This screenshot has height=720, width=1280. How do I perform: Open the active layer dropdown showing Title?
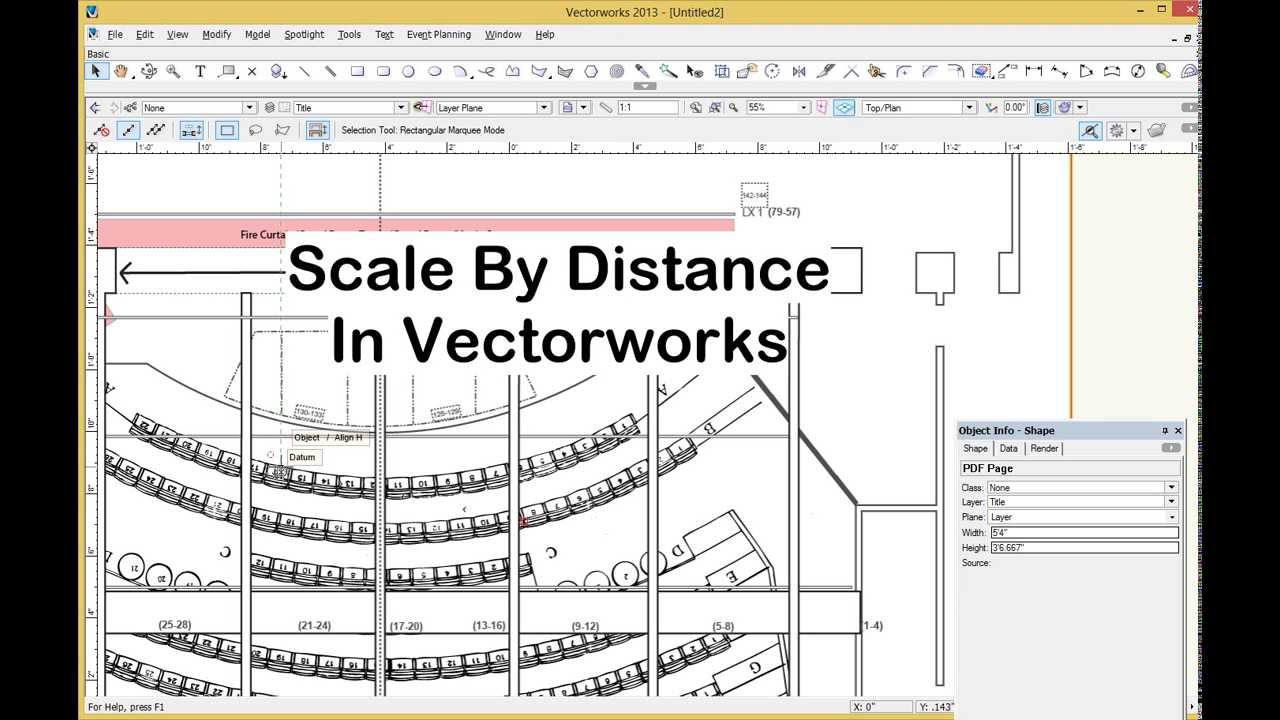pyautogui.click(x=350, y=107)
